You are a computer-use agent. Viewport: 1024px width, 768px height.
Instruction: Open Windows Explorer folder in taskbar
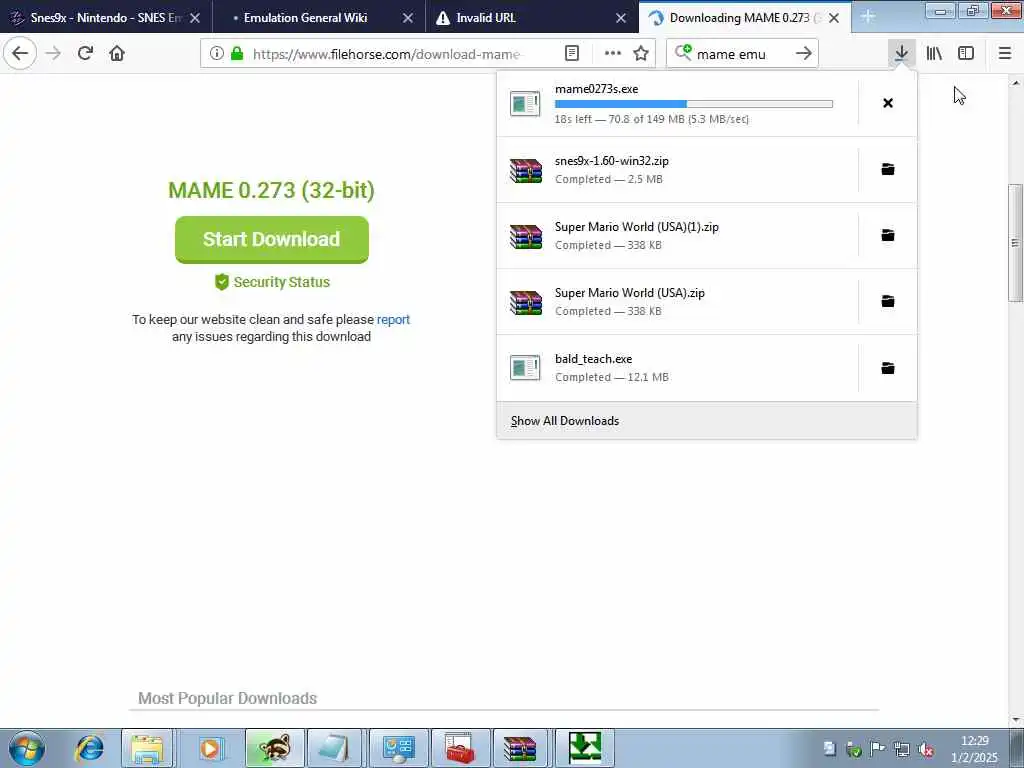(147, 748)
